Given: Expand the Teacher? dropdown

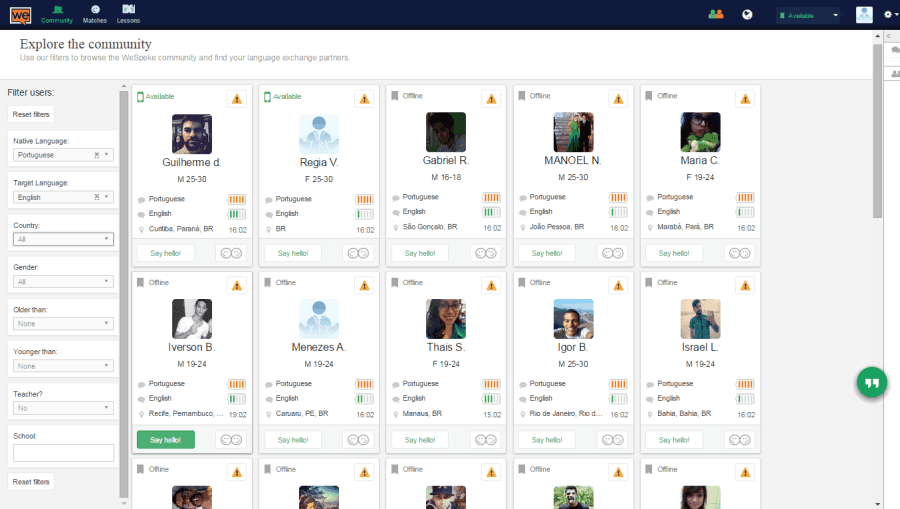Looking at the screenshot, I should point(63,408).
